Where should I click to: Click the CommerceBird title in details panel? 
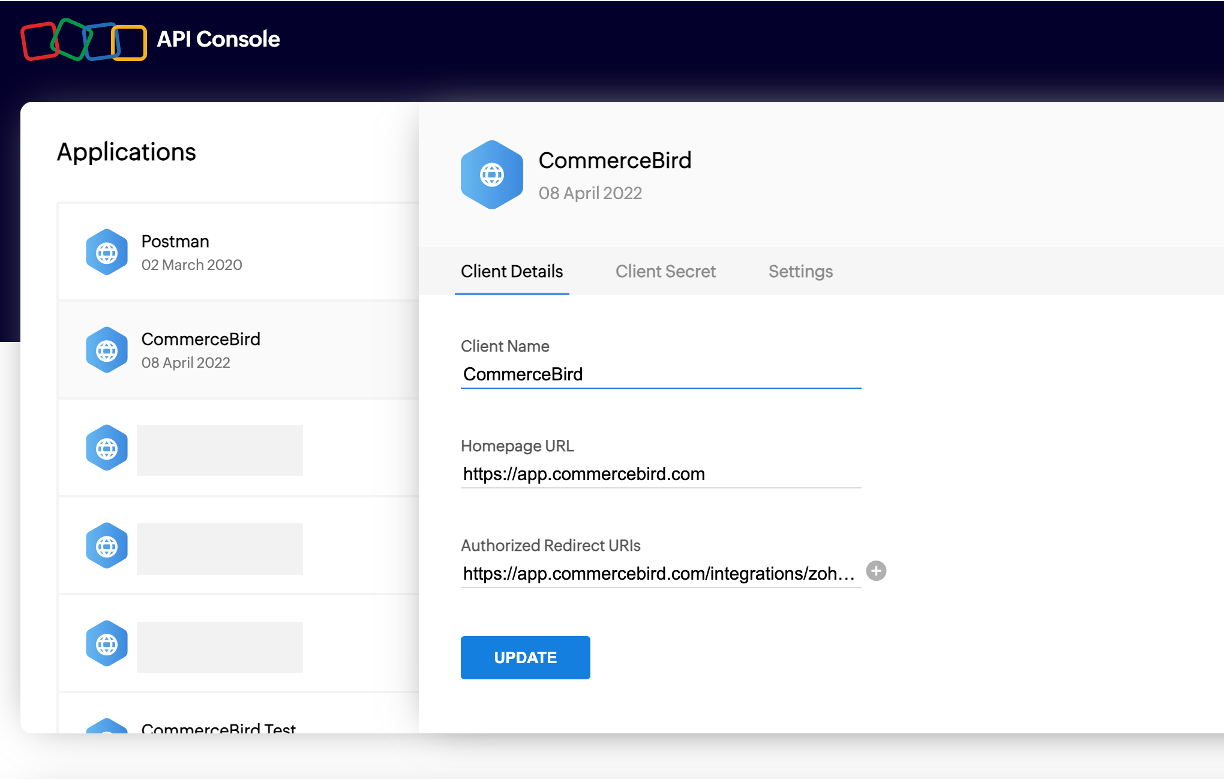pyautogui.click(x=615, y=160)
